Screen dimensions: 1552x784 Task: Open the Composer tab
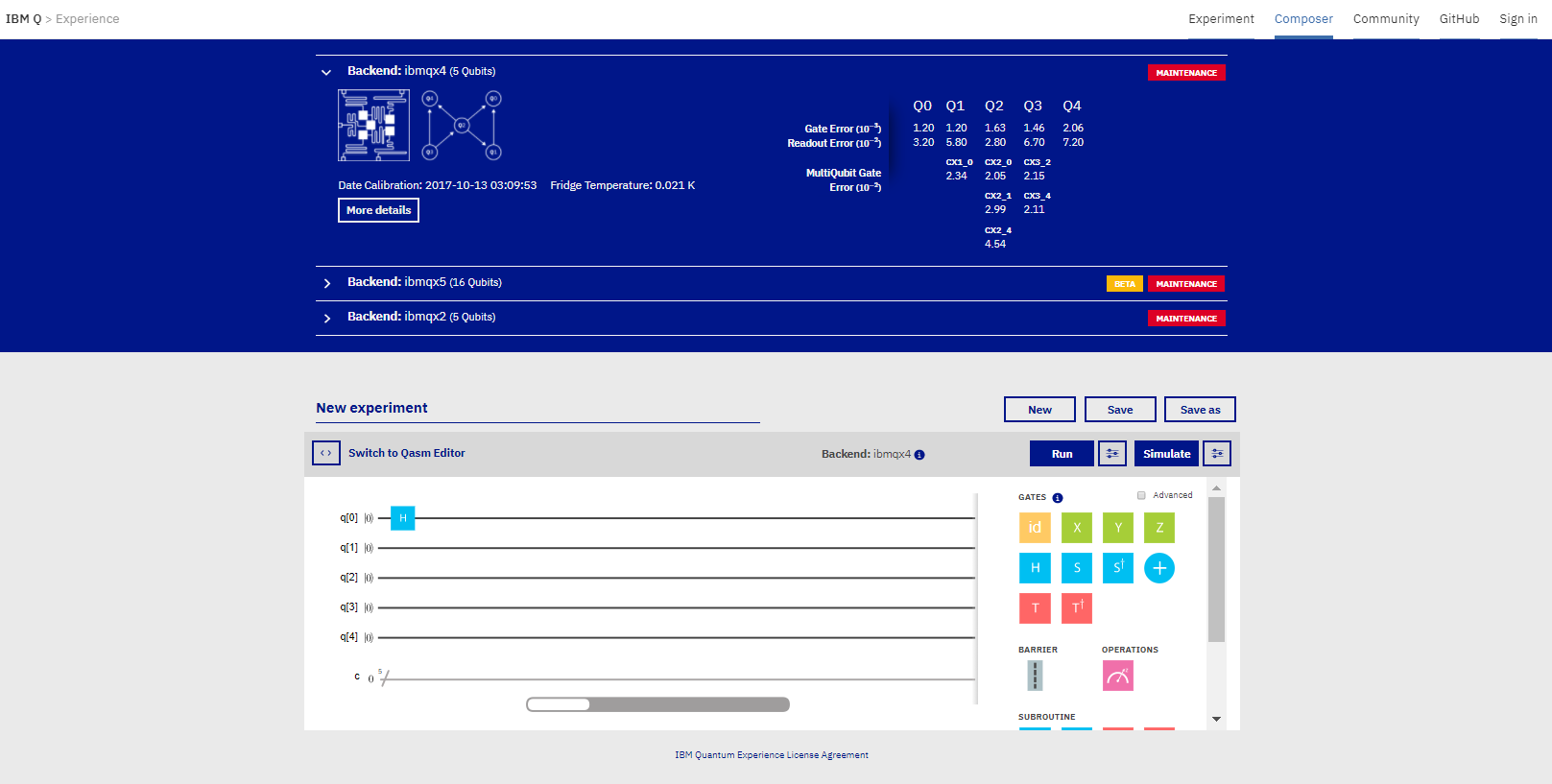click(x=1303, y=19)
